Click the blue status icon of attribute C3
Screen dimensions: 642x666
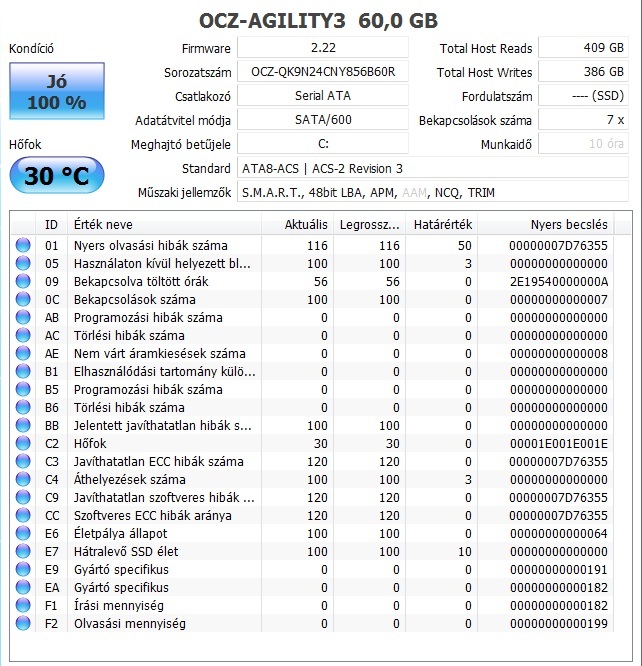point(23,461)
